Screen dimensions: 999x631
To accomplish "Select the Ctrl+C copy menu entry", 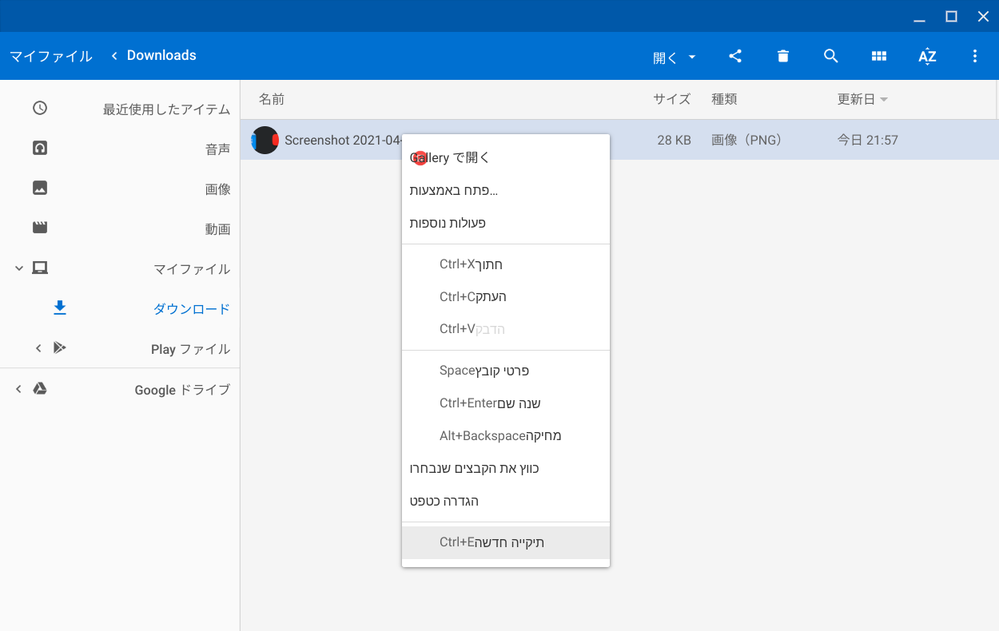I will [x=506, y=296].
